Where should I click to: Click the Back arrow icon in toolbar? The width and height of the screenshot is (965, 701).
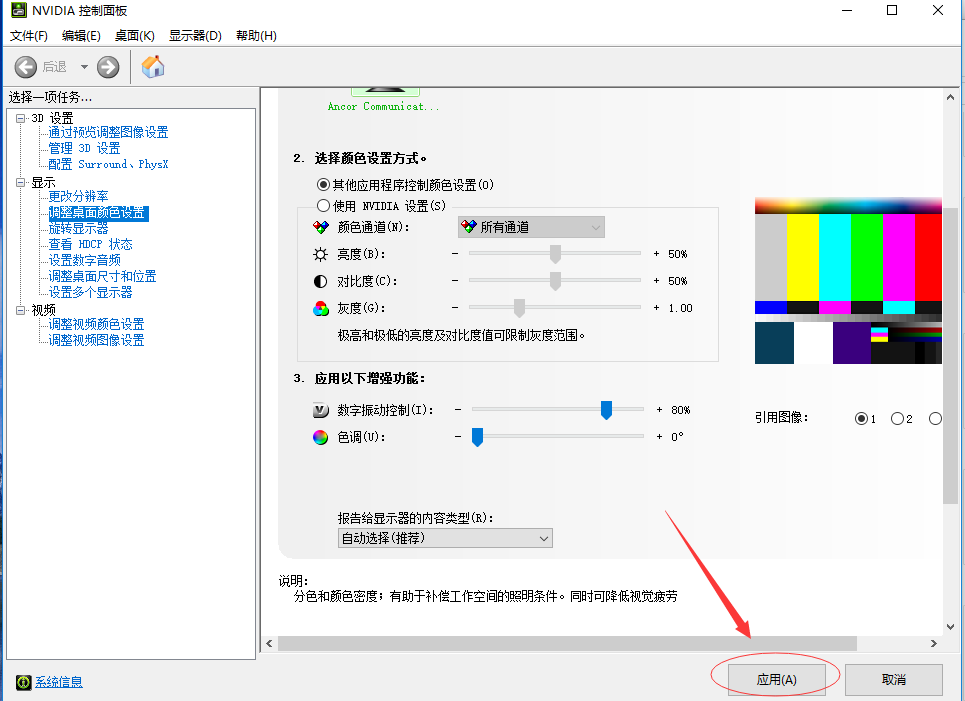coord(25,66)
